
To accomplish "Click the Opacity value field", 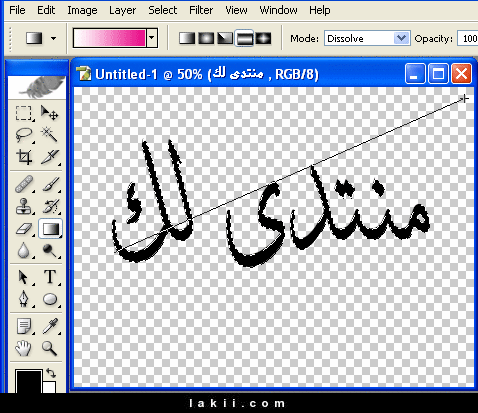I will point(468,38).
